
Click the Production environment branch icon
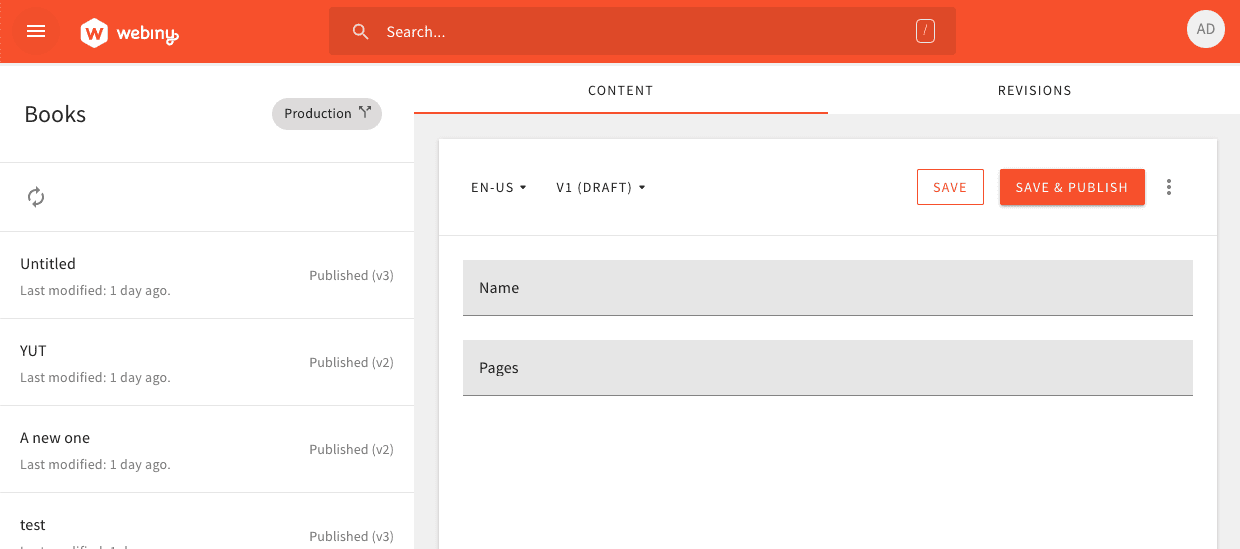coord(365,113)
